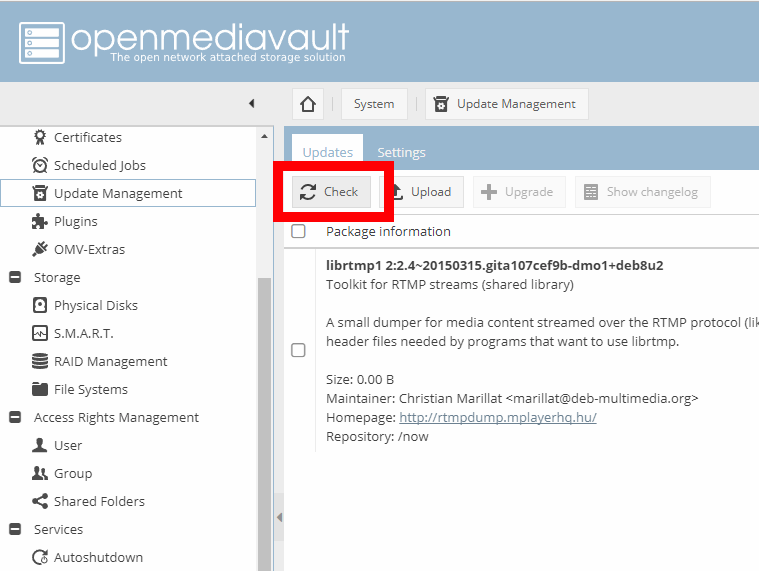This screenshot has height=571, width=759.
Task: Click the Show changelog list icon
Action: [591, 192]
